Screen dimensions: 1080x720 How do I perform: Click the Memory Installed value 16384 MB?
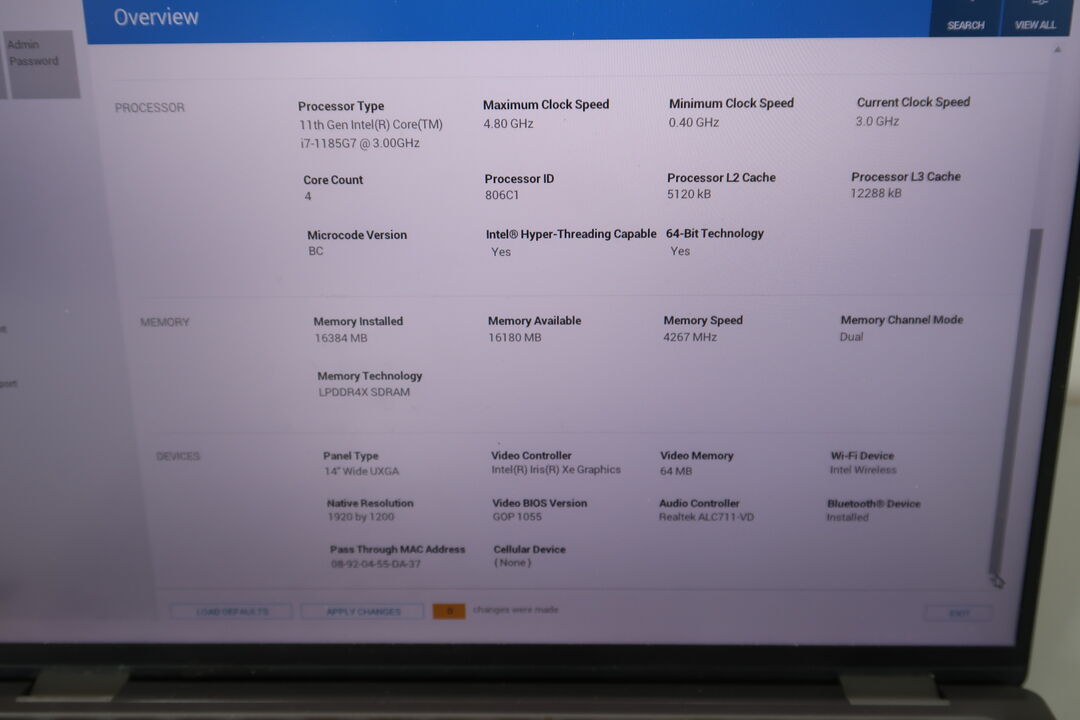tap(341, 338)
